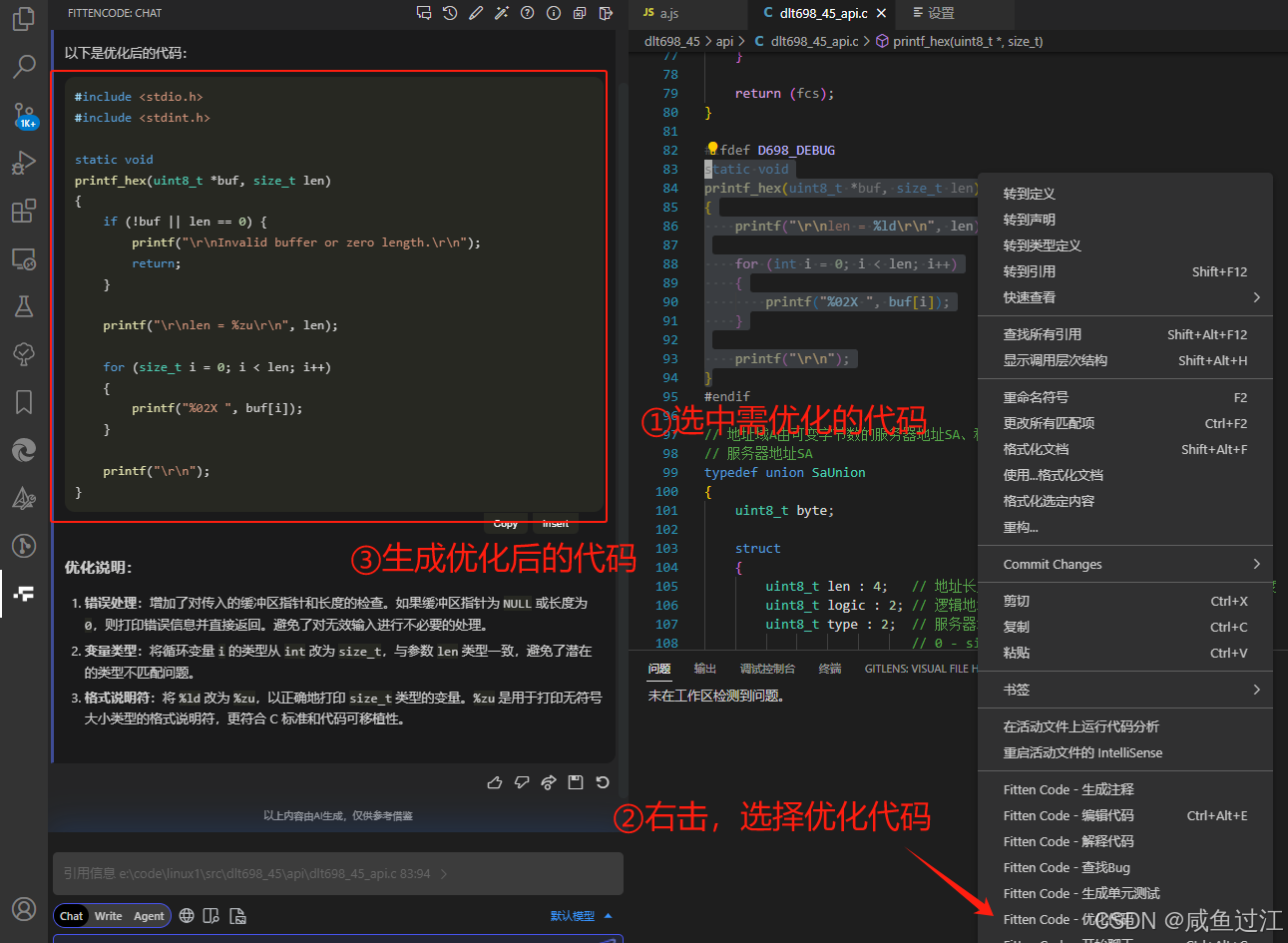Switch to 终端 panel tab
This screenshot has height=943, width=1288.
point(830,669)
